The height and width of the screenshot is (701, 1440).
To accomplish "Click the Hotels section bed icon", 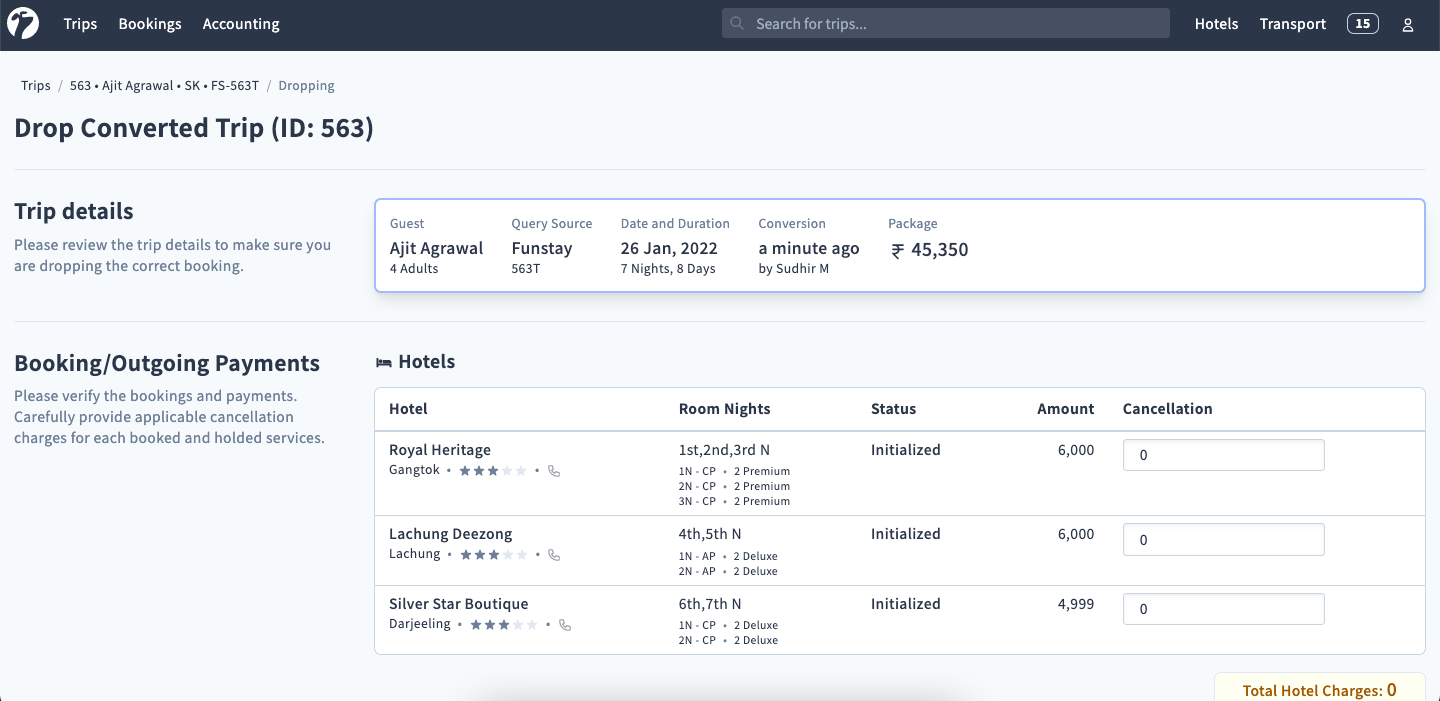I will (x=383, y=363).
